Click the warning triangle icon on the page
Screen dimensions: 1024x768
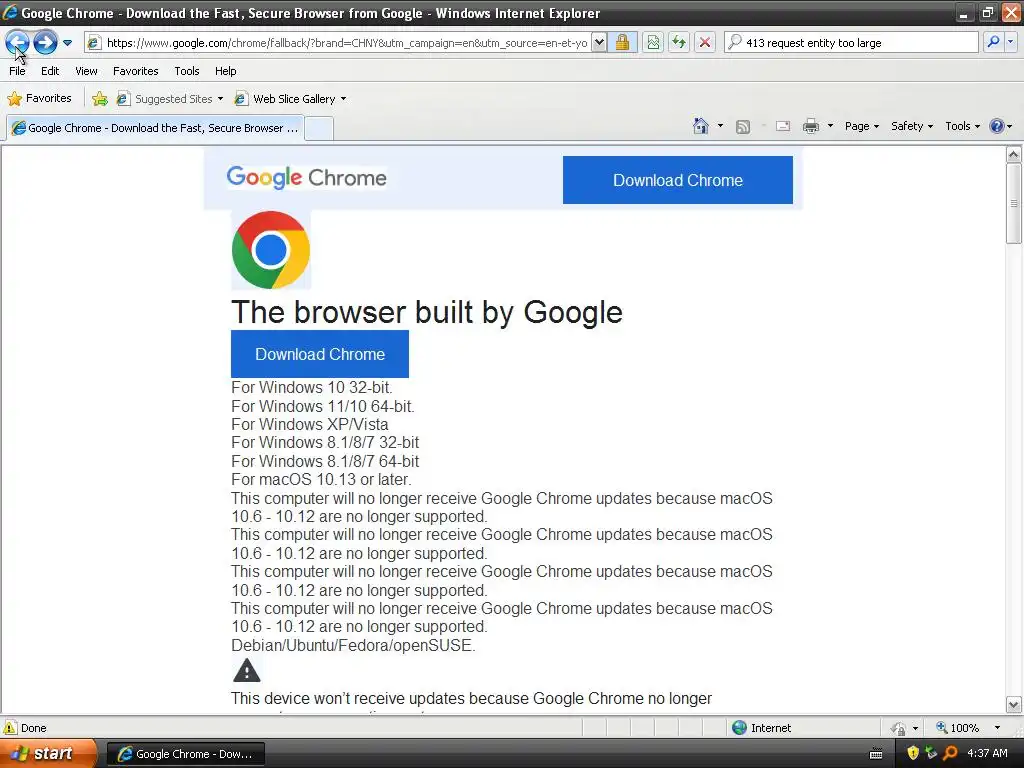[247, 671]
